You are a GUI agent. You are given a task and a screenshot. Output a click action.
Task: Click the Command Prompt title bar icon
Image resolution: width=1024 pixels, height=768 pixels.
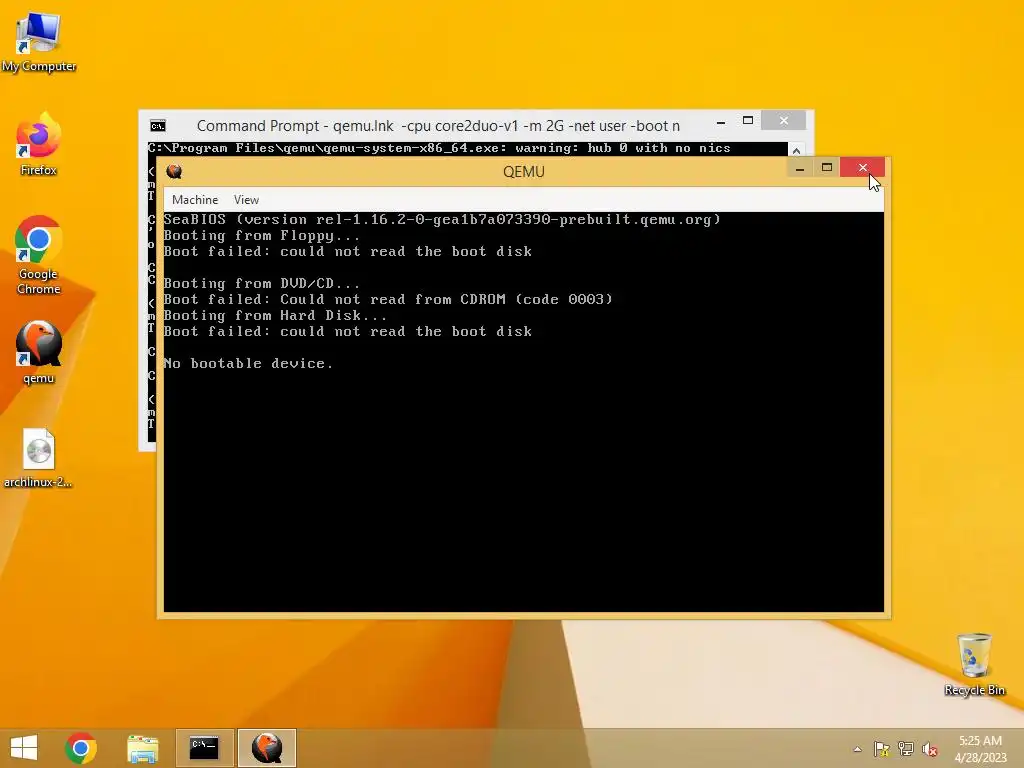(158, 125)
